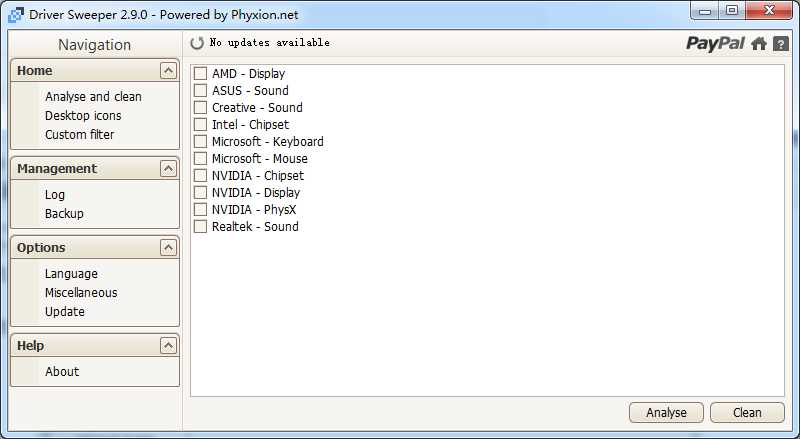Open Analyse and clean page
Screen dimensions: 800x439
pyautogui.click(x=93, y=97)
